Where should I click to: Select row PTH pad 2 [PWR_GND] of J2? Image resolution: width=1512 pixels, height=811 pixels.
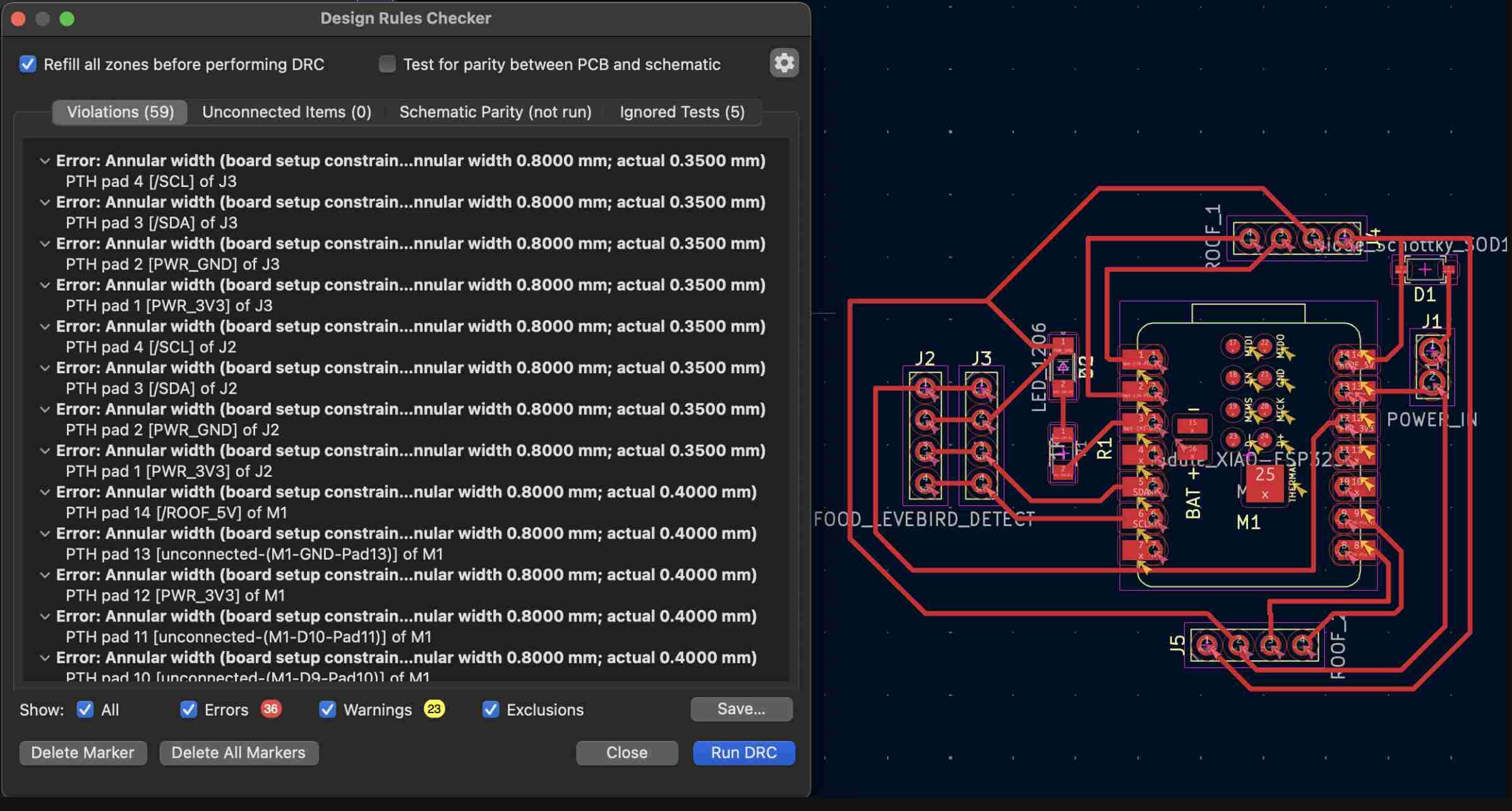(405, 430)
